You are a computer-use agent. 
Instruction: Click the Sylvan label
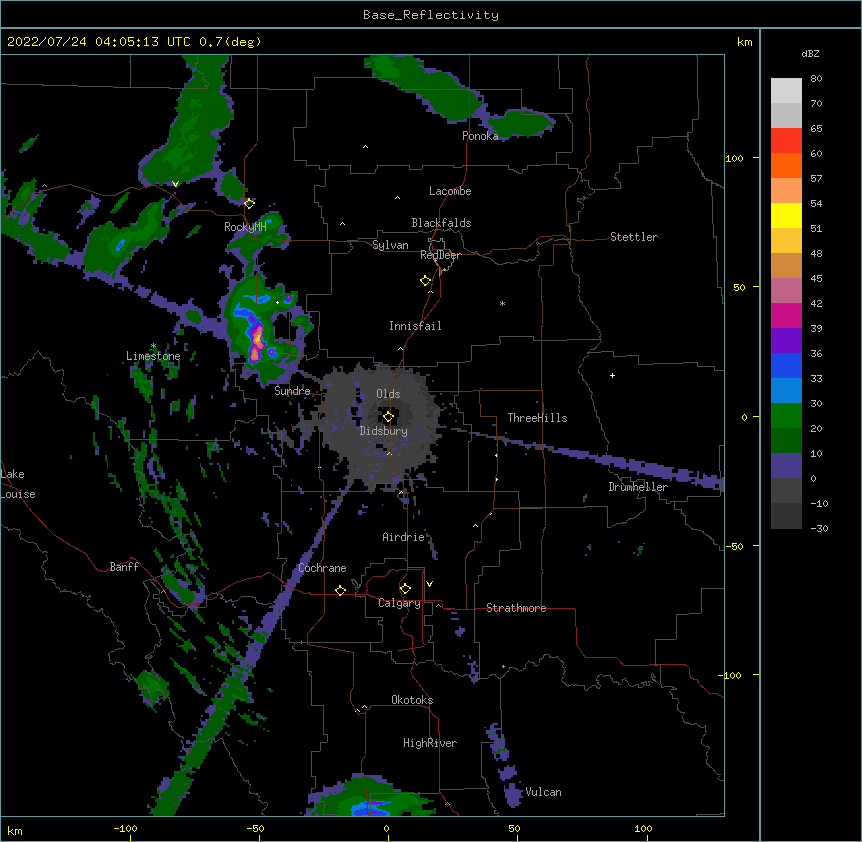[390, 245]
